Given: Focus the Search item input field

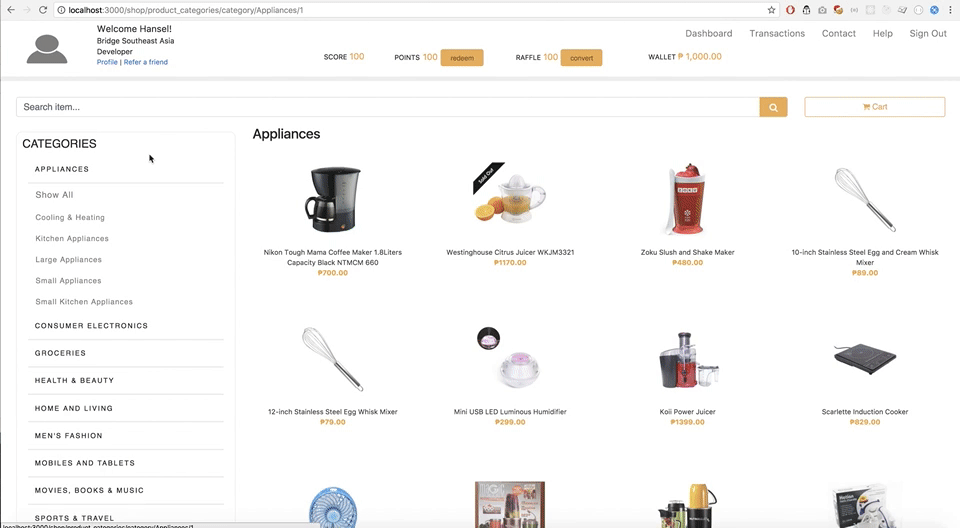Looking at the screenshot, I should (388, 107).
